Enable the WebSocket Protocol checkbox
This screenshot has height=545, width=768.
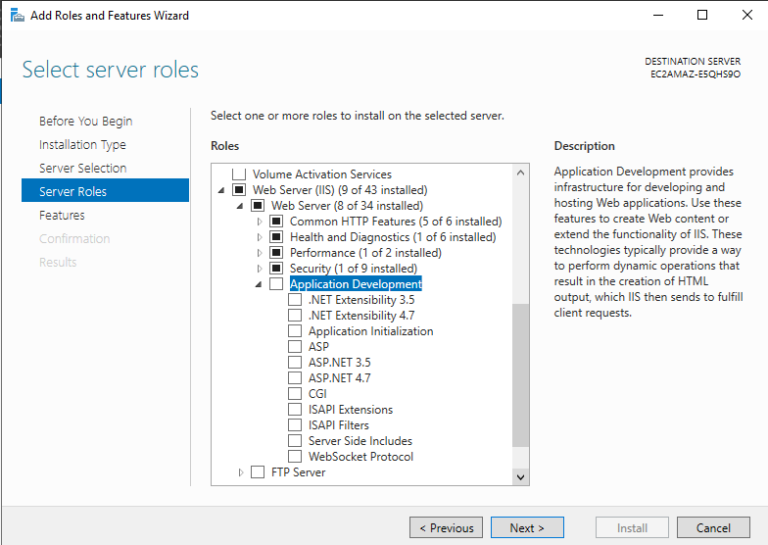click(295, 456)
